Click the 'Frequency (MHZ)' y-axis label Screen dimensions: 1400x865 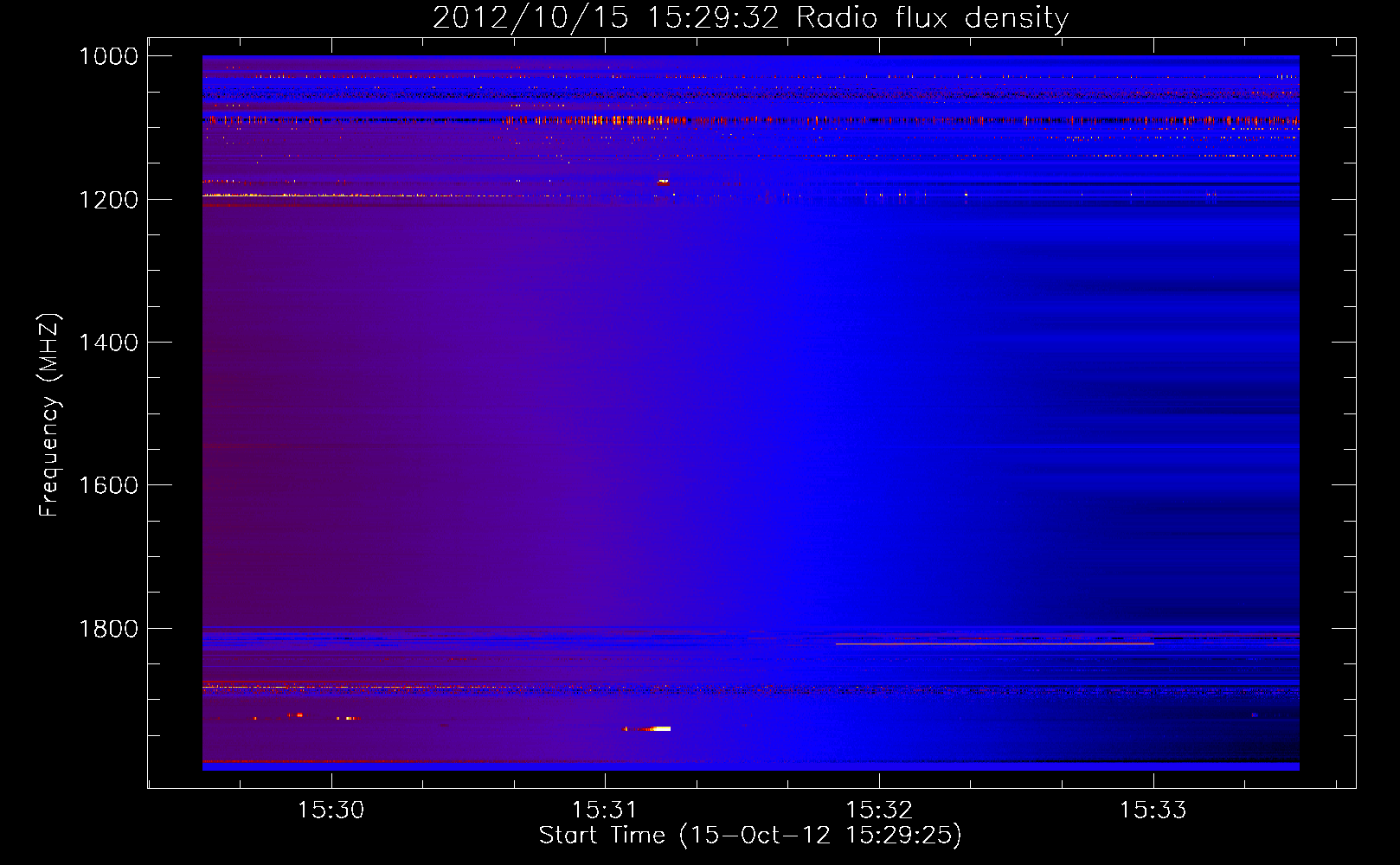[48, 415]
